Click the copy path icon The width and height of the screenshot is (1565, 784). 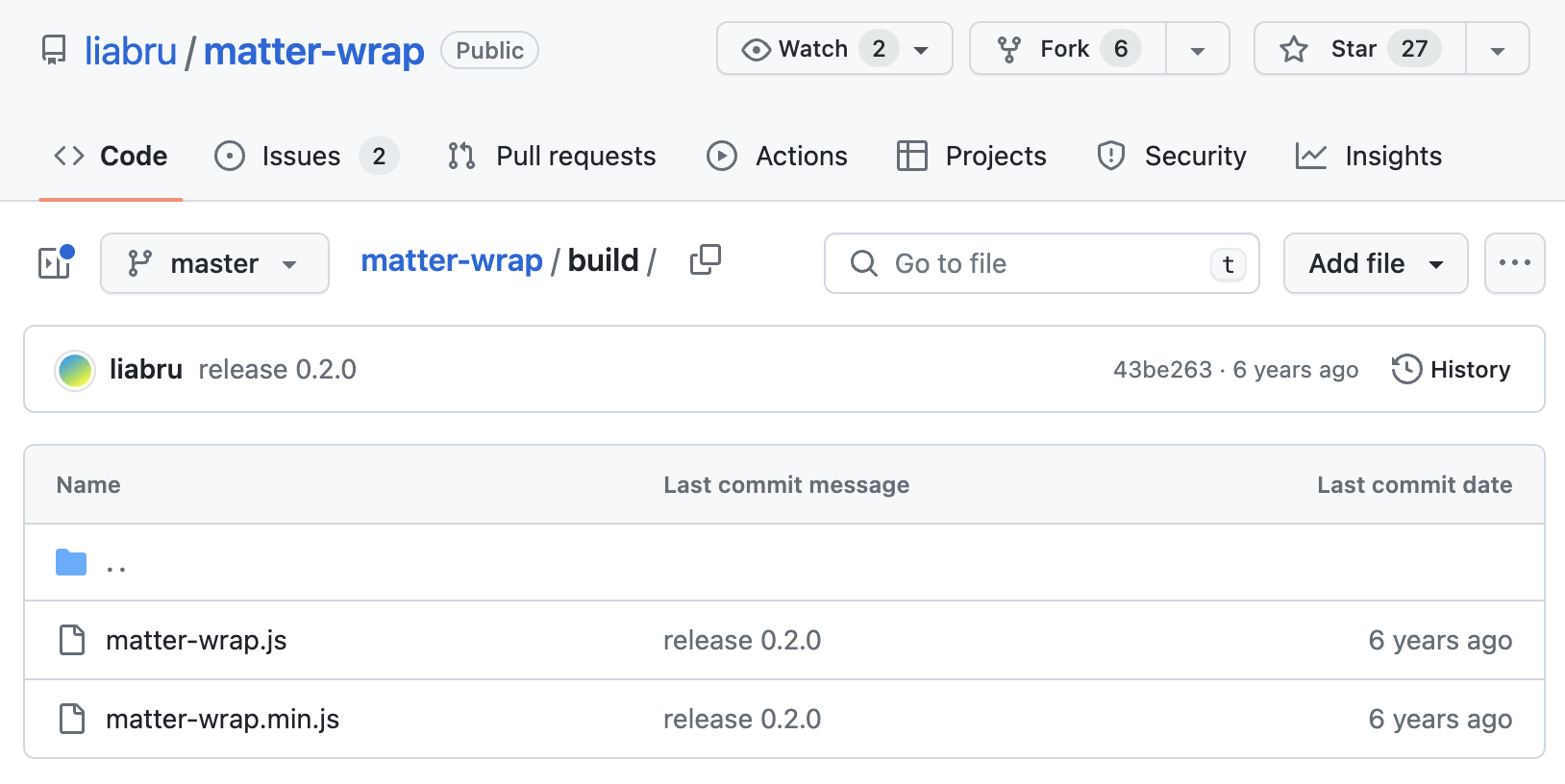click(706, 260)
